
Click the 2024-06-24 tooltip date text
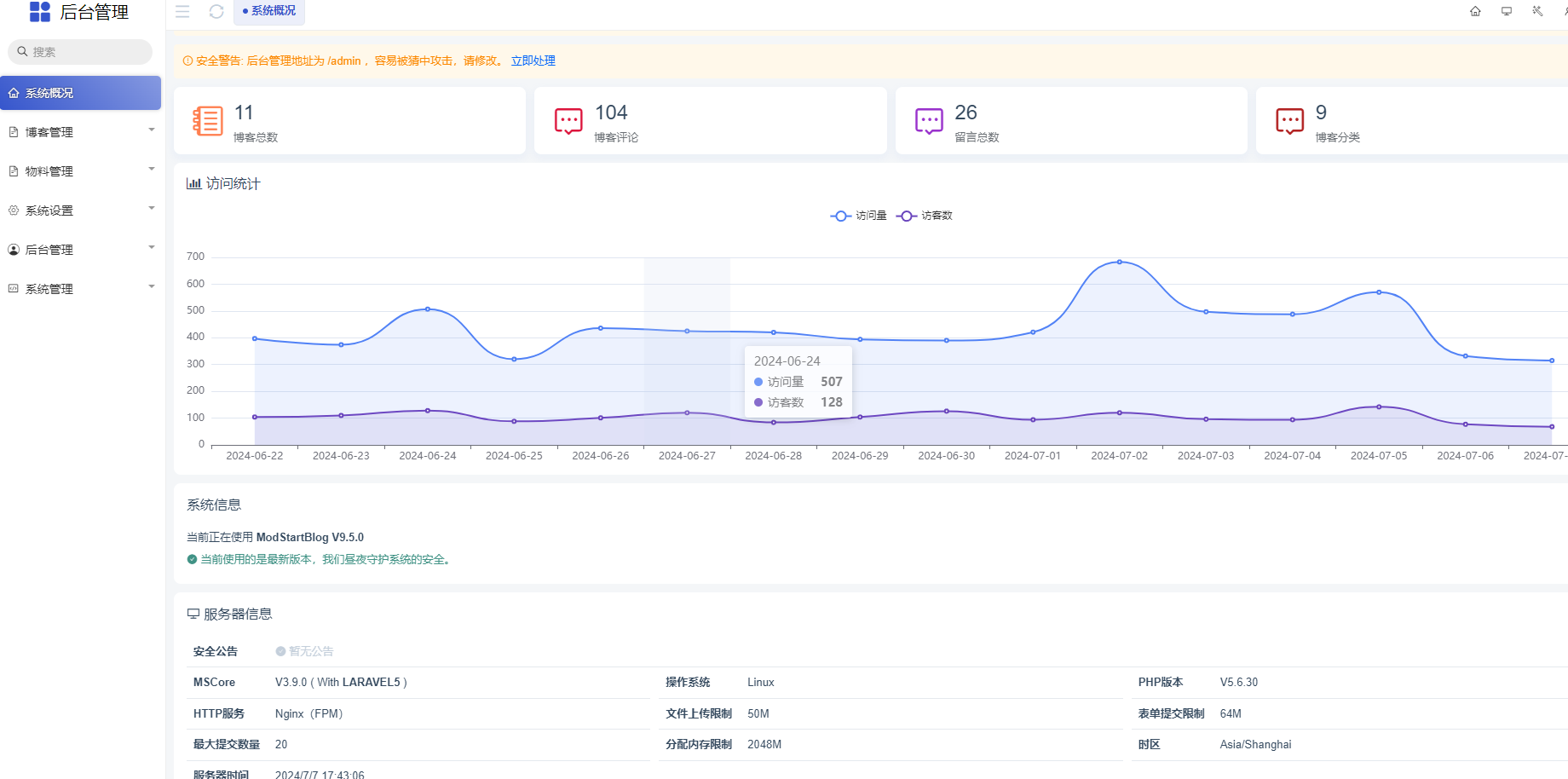tap(787, 361)
